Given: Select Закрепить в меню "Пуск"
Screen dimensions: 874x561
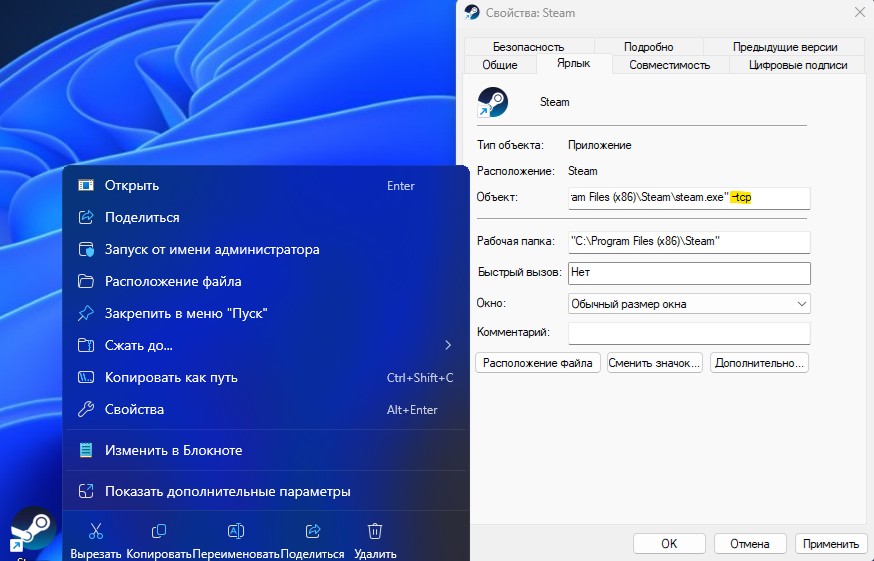Looking at the screenshot, I should pos(265,313).
